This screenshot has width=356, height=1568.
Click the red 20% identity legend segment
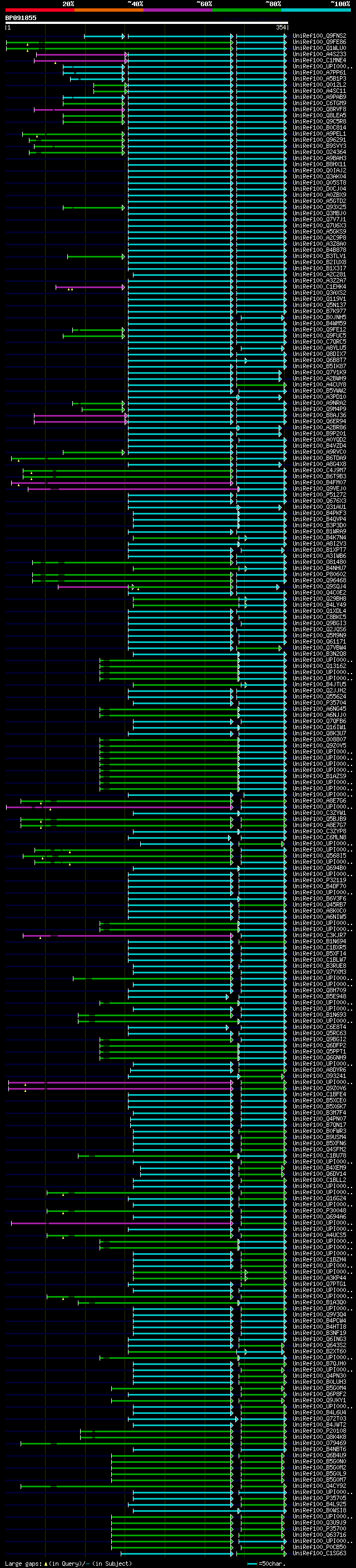(39, 10)
